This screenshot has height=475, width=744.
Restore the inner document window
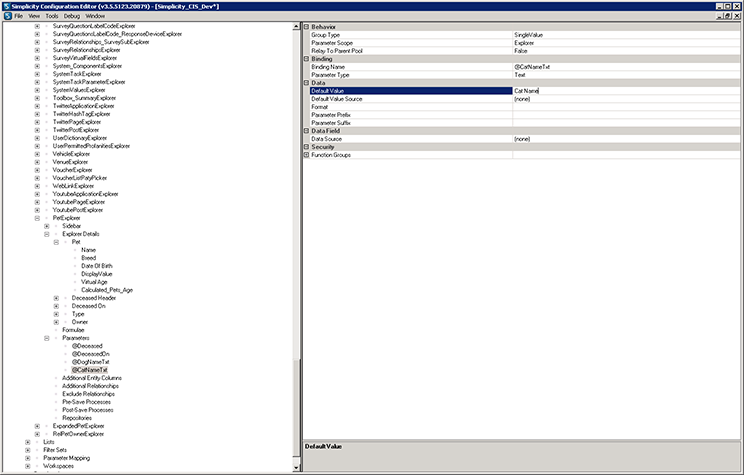(x=728, y=16)
